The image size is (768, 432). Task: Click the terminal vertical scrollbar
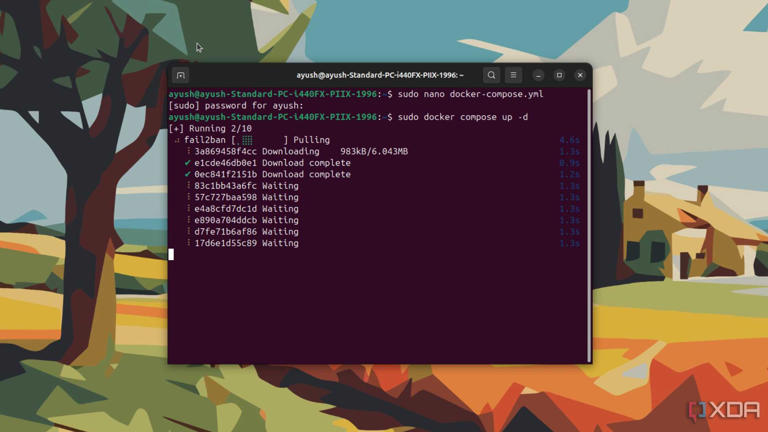pyautogui.click(x=589, y=225)
